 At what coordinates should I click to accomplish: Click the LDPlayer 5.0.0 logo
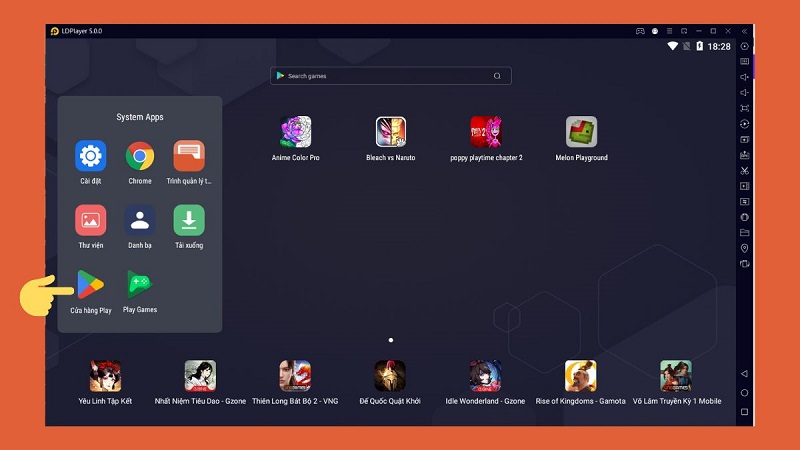click(x=55, y=31)
